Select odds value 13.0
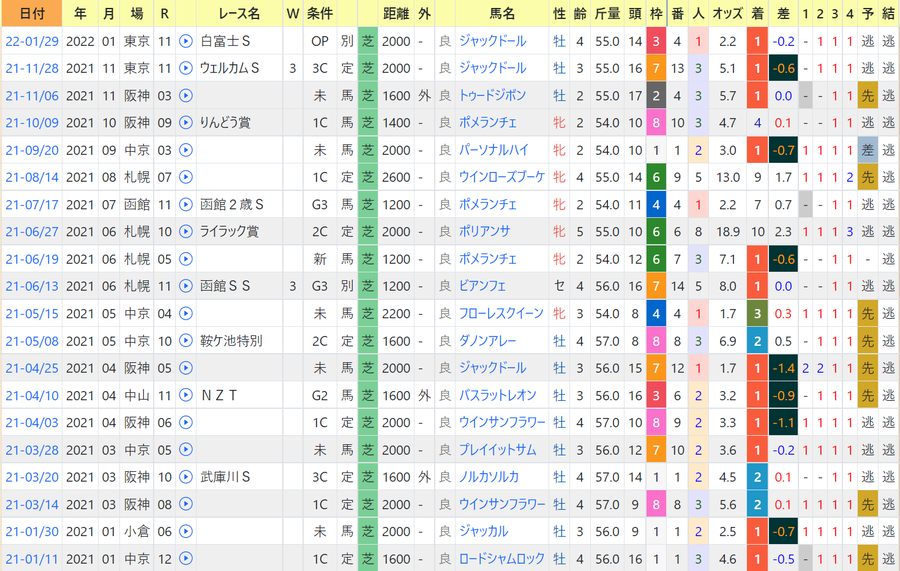 (728, 177)
